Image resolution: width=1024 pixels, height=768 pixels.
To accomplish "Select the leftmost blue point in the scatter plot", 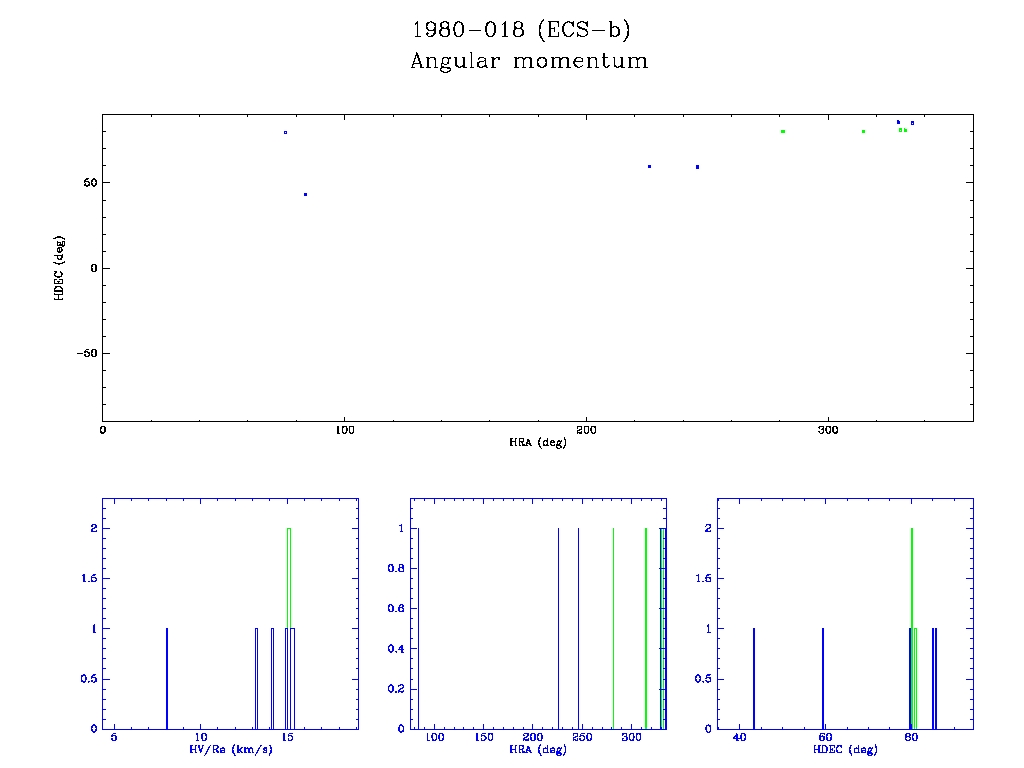I will 285,132.
